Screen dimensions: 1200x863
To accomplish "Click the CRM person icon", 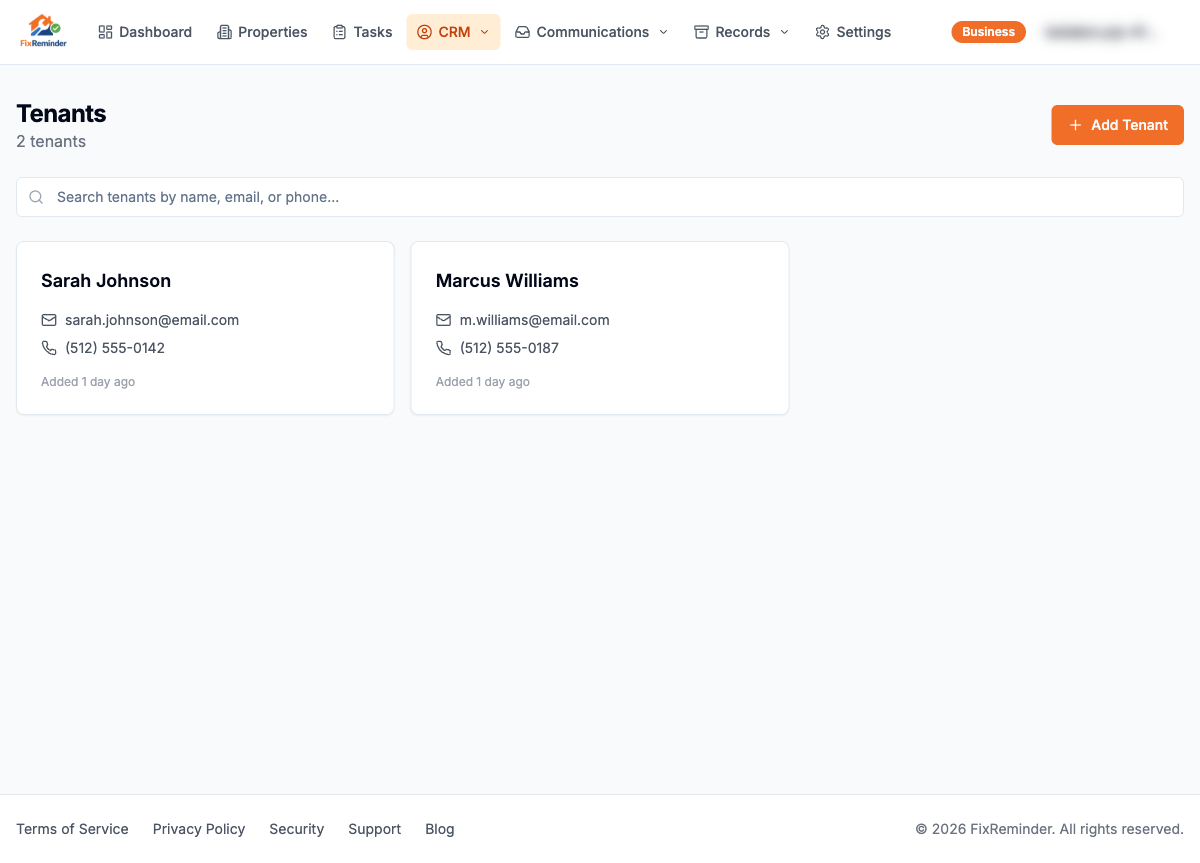I will tap(424, 32).
